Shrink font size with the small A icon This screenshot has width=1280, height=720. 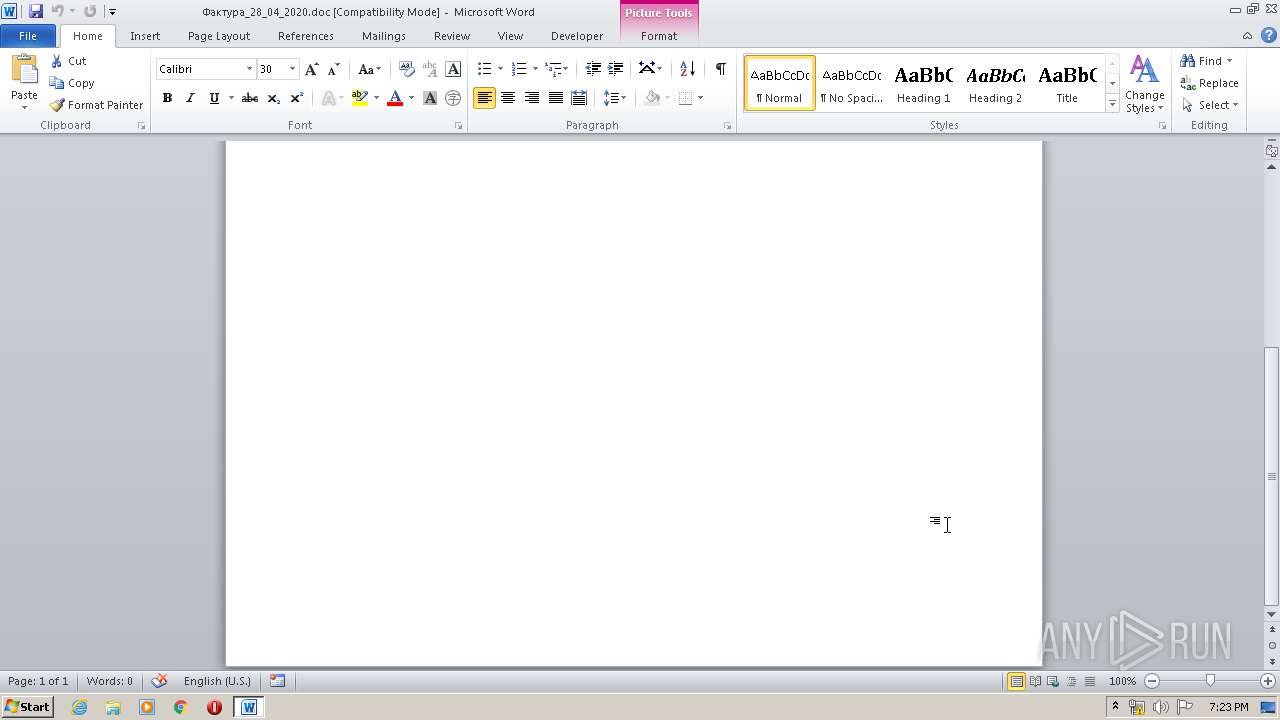pyautogui.click(x=334, y=69)
